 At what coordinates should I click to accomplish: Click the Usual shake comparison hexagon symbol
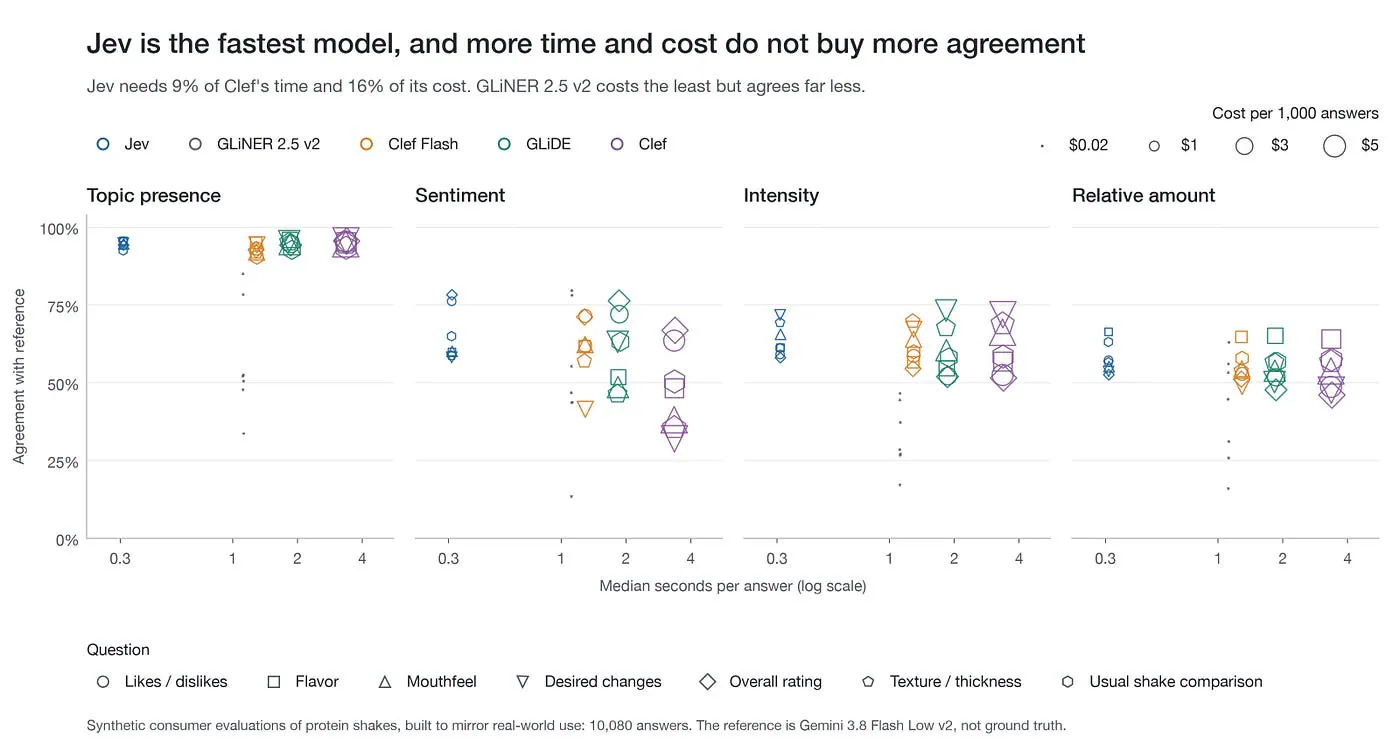coord(1068,682)
